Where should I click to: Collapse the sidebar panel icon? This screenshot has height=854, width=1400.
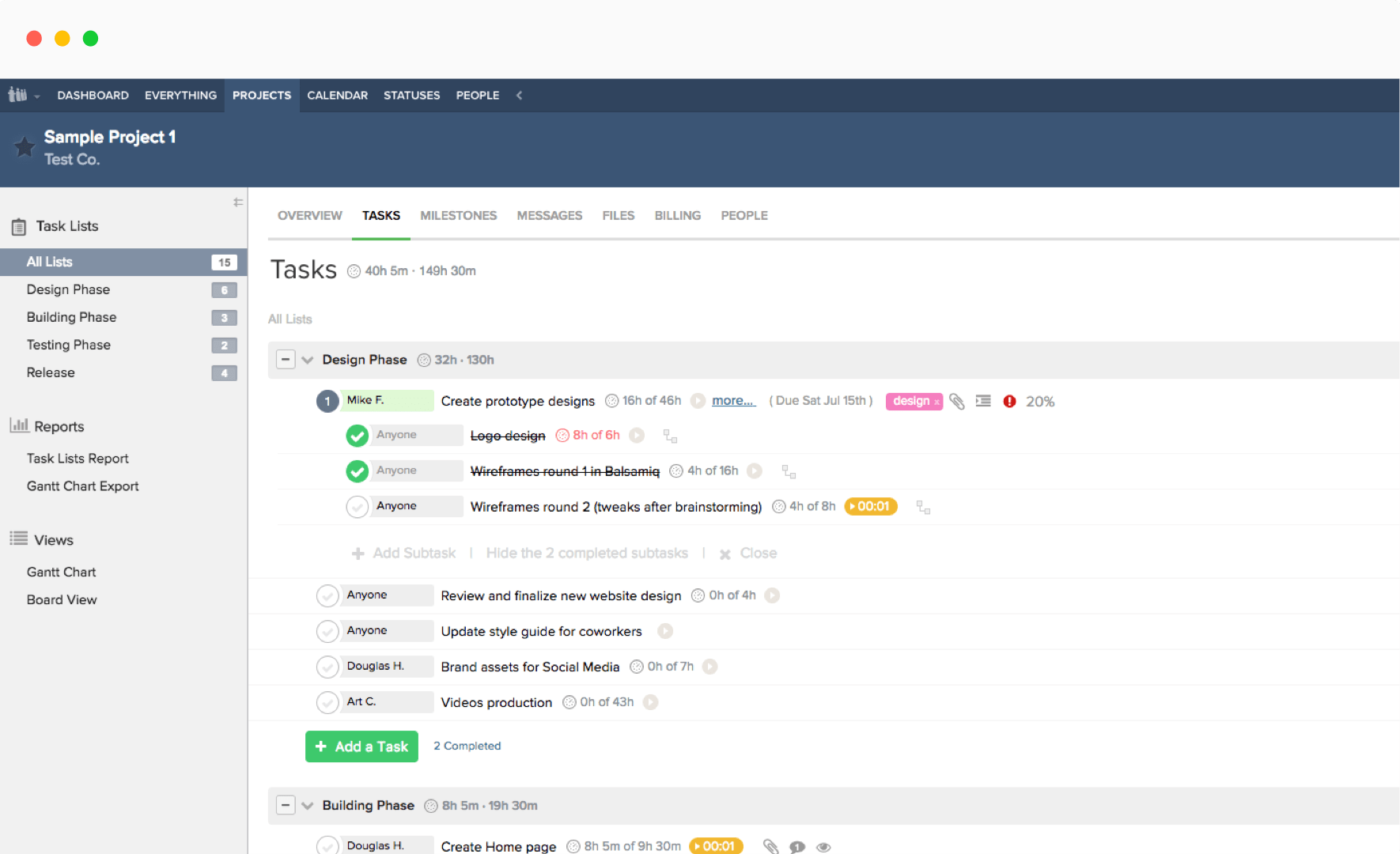(238, 202)
